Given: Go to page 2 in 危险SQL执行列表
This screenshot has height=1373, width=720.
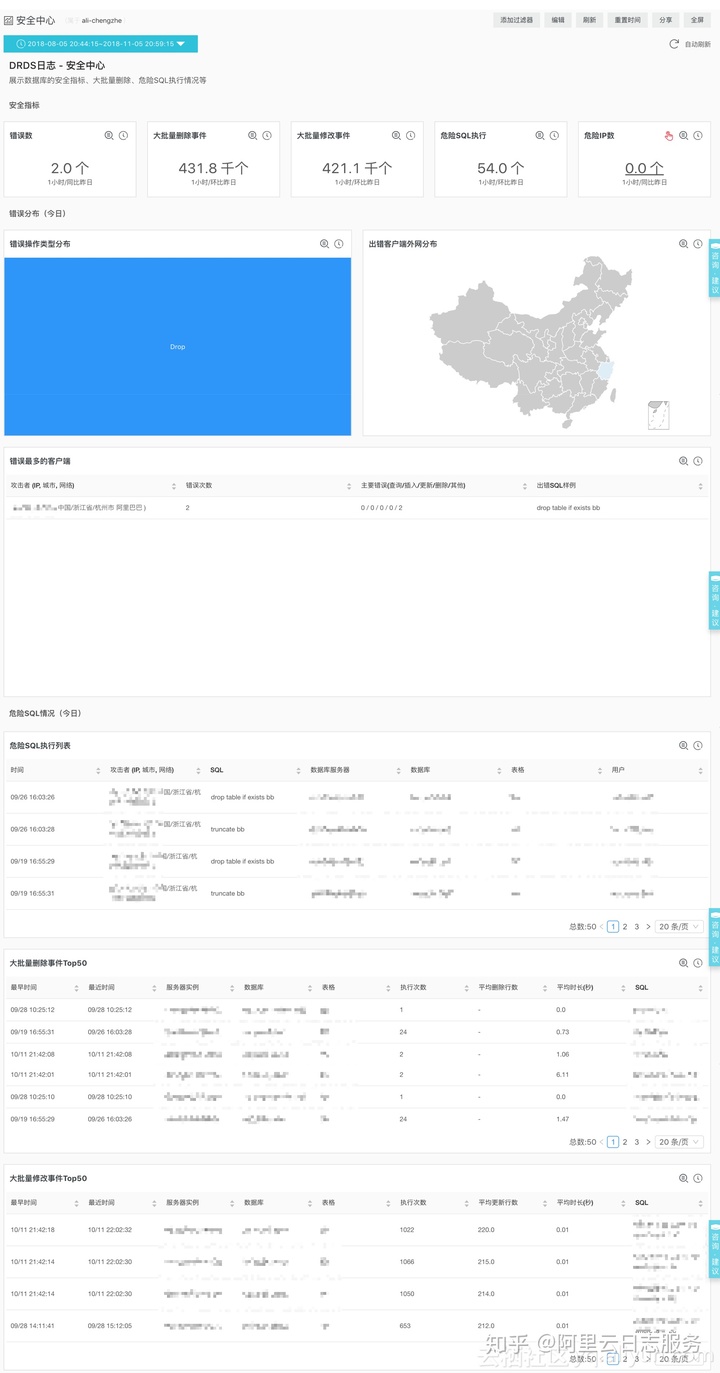Looking at the screenshot, I should 625,927.
